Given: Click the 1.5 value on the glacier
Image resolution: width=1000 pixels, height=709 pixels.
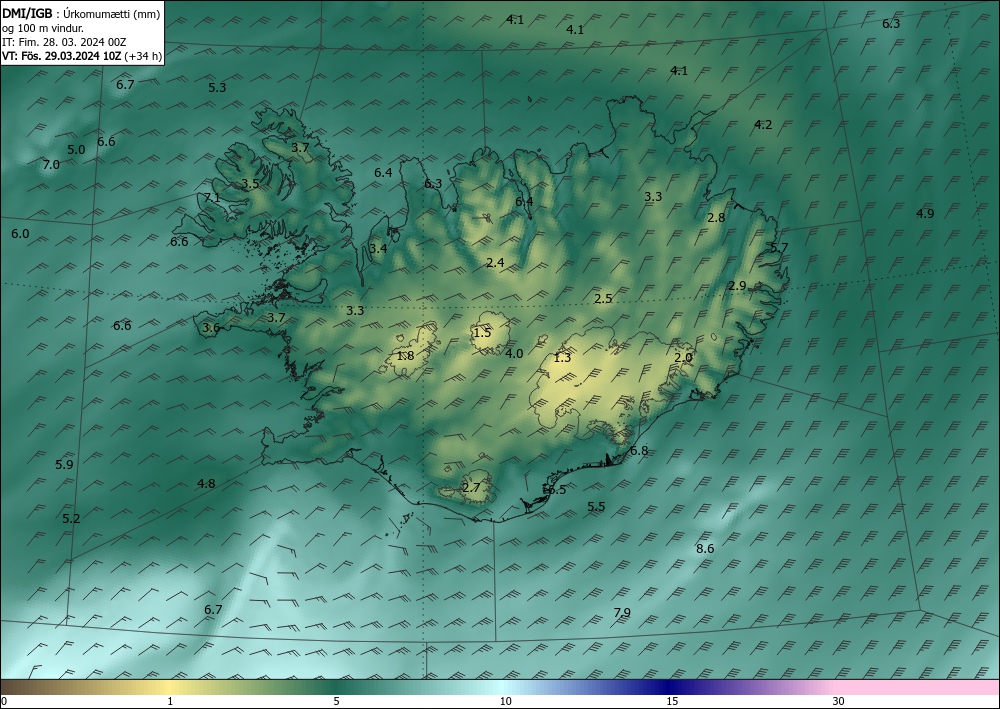Looking at the screenshot, I should [x=482, y=333].
